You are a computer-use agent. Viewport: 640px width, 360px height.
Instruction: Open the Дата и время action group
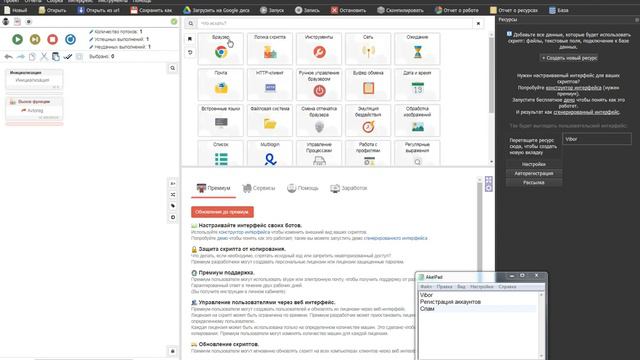point(417,84)
